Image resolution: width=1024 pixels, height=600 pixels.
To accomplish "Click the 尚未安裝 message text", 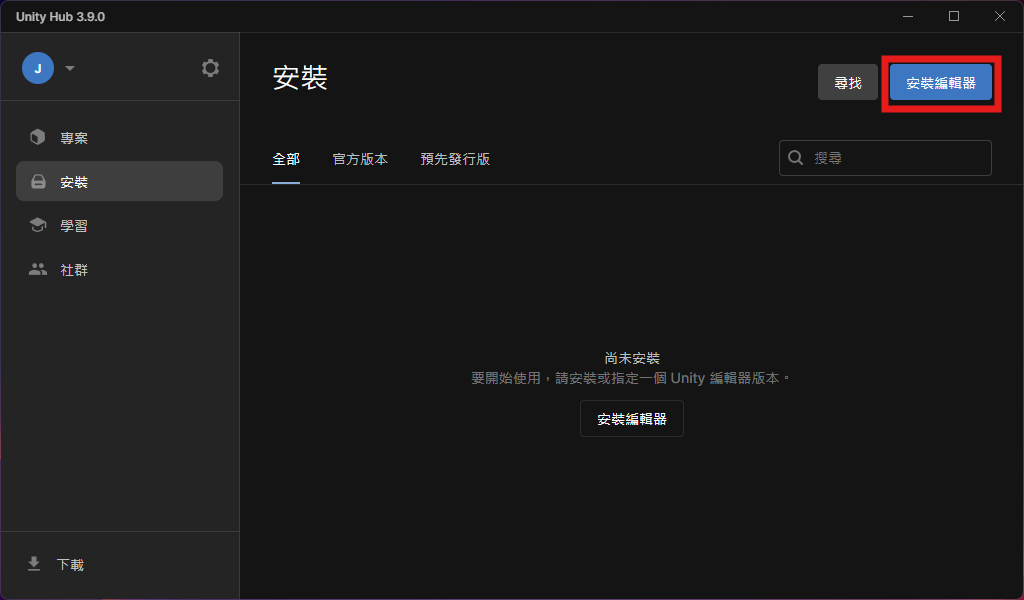I will (x=632, y=358).
